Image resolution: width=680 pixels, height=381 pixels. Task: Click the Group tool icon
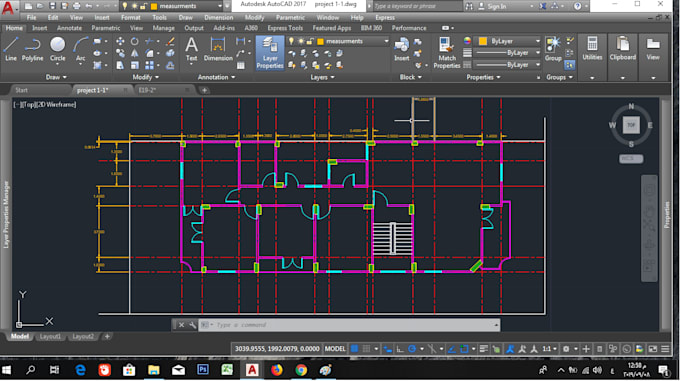point(553,49)
